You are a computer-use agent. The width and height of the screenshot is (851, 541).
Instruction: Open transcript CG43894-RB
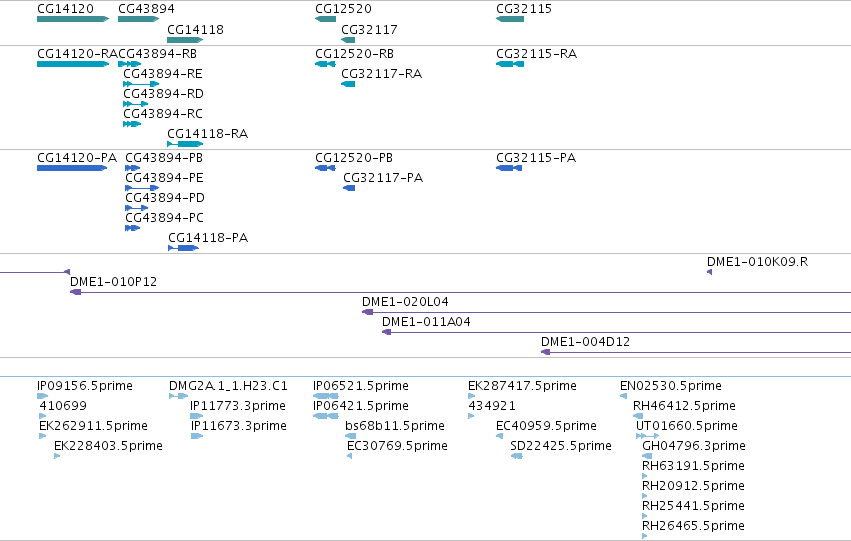click(130, 64)
